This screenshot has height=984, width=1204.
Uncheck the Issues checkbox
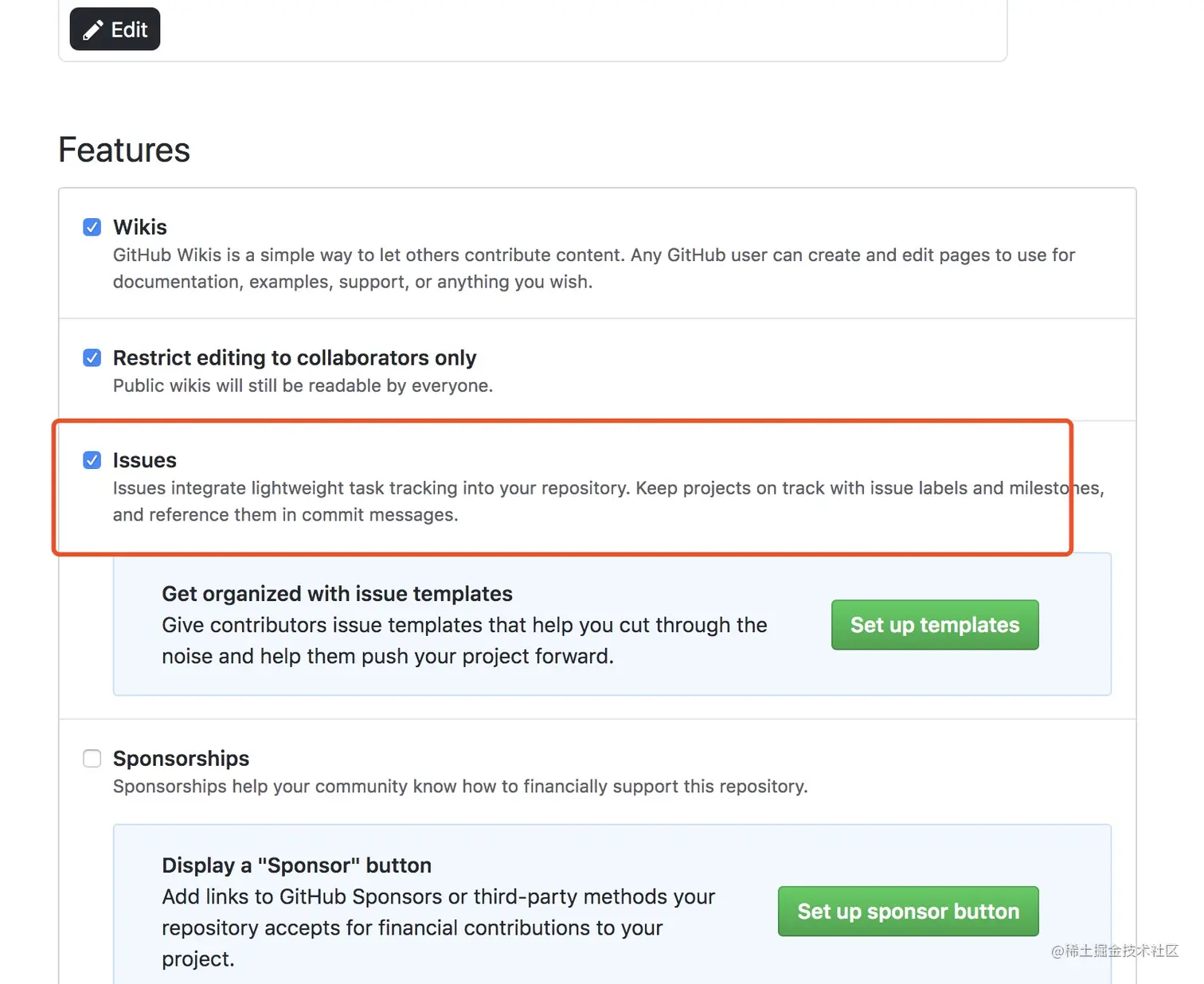pos(92,460)
